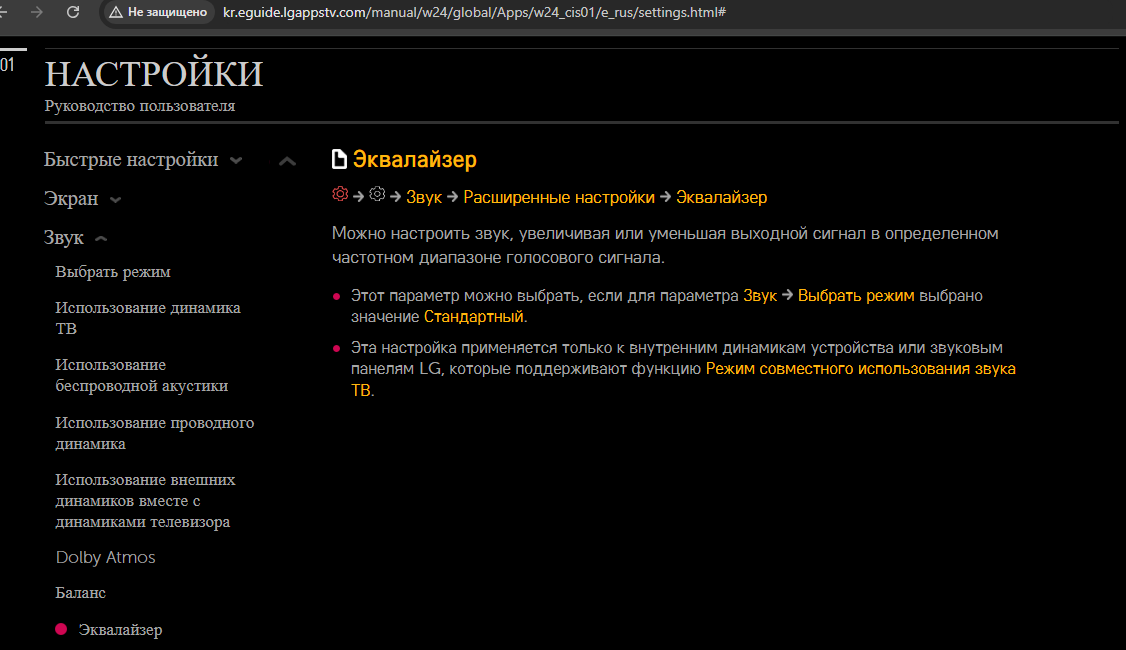Click the browser reload icon
This screenshot has width=1126, height=650.
pos(73,12)
